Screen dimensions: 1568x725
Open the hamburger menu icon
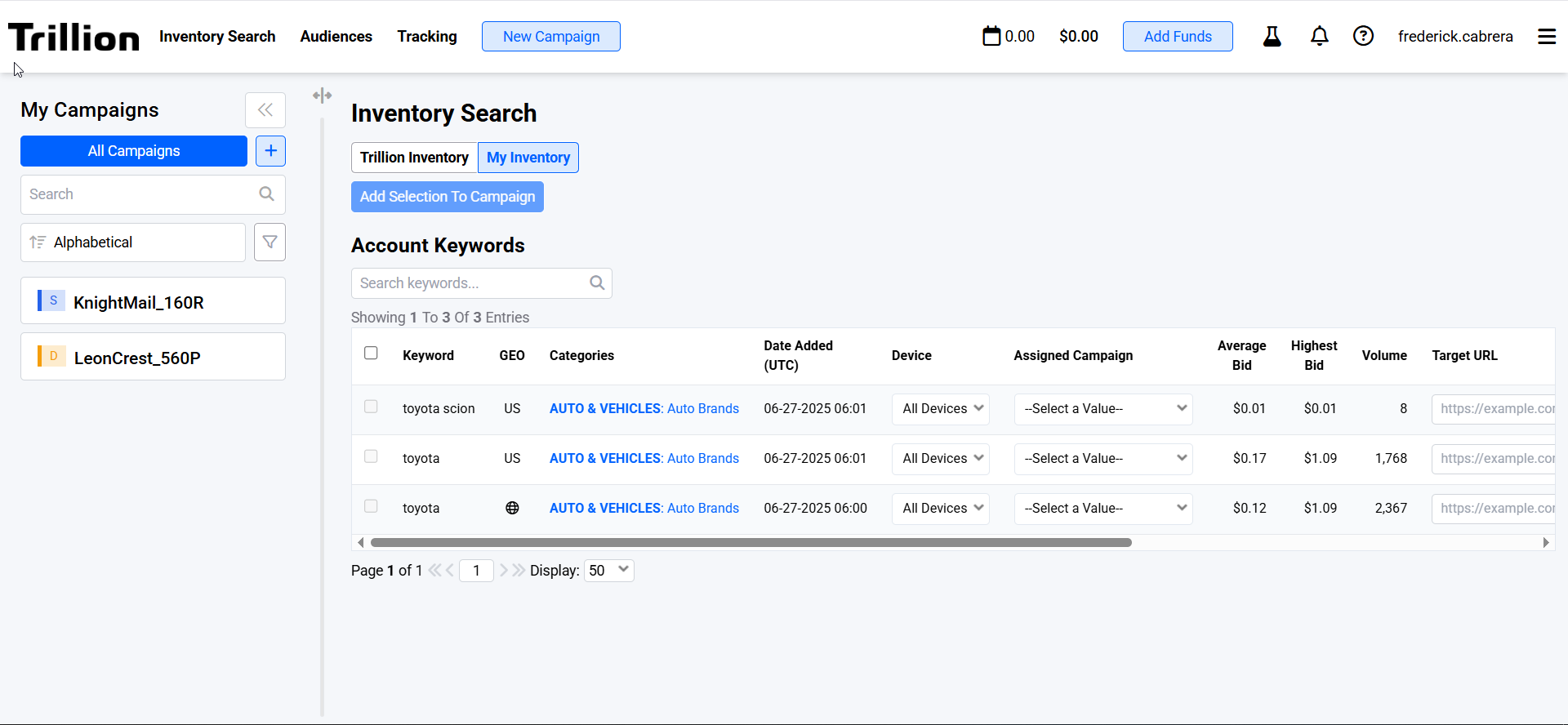point(1546,37)
